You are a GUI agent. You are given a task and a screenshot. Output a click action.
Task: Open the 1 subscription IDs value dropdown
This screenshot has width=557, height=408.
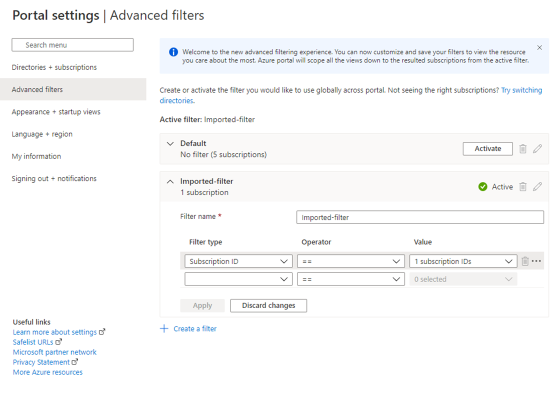463,261
